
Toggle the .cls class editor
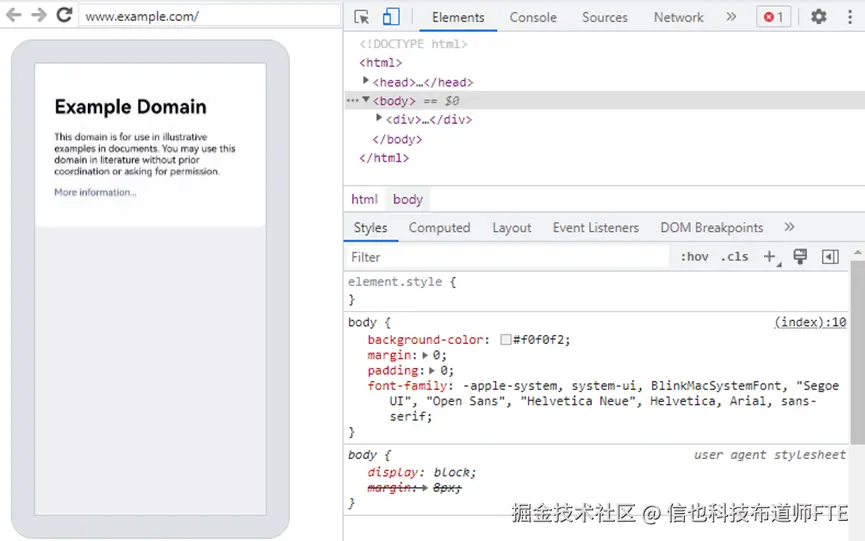tap(734, 256)
